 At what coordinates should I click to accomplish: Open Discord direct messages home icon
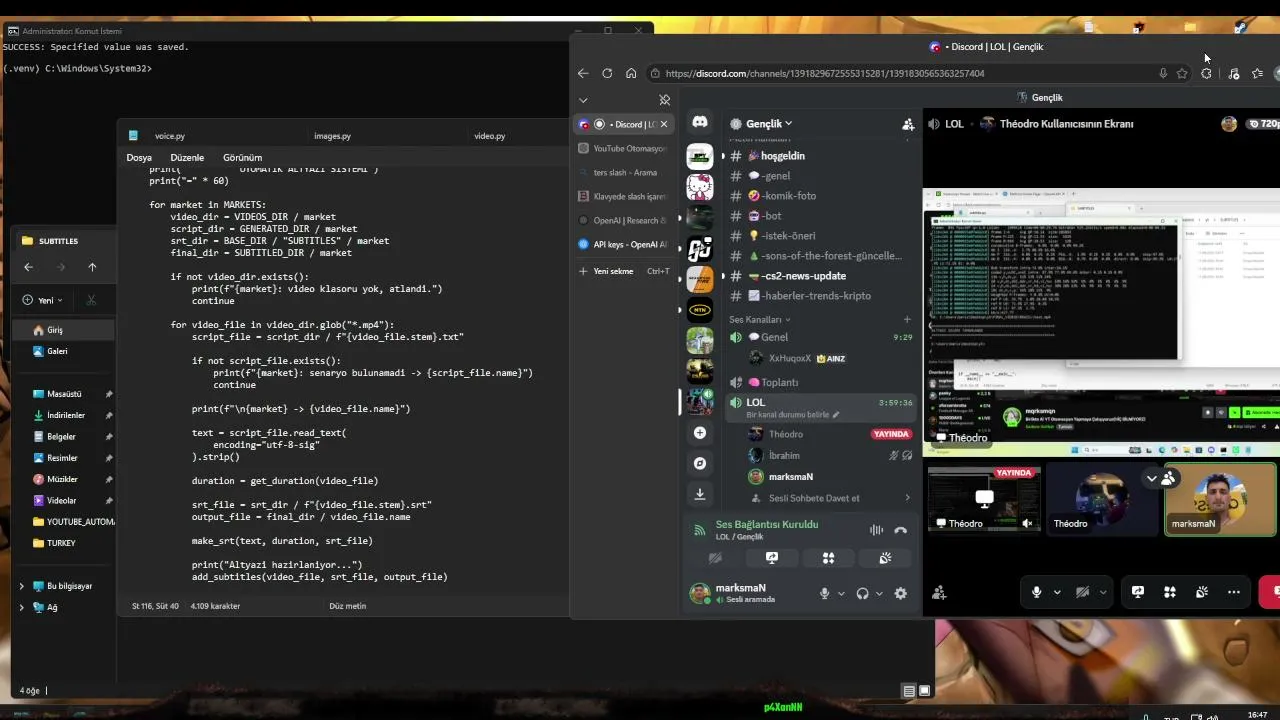(x=700, y=122)
